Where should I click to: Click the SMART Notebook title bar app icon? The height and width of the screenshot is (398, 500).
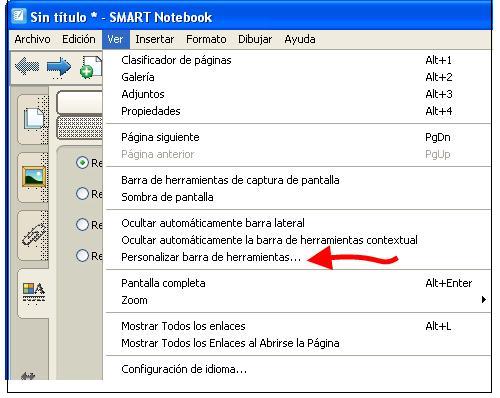click(x=18, y=16)
